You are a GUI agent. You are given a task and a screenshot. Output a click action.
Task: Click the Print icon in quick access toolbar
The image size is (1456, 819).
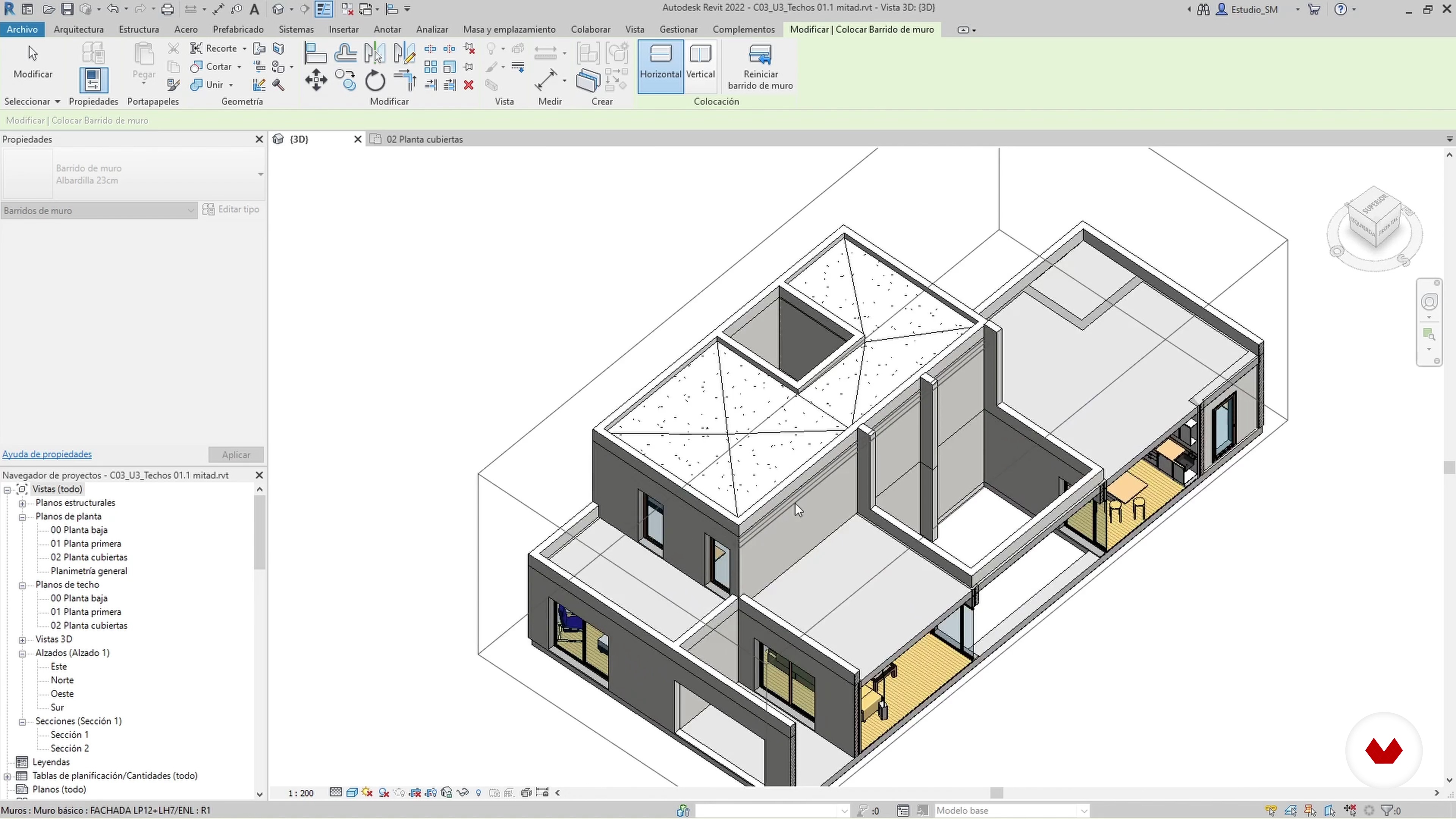[x=167, y=9]
